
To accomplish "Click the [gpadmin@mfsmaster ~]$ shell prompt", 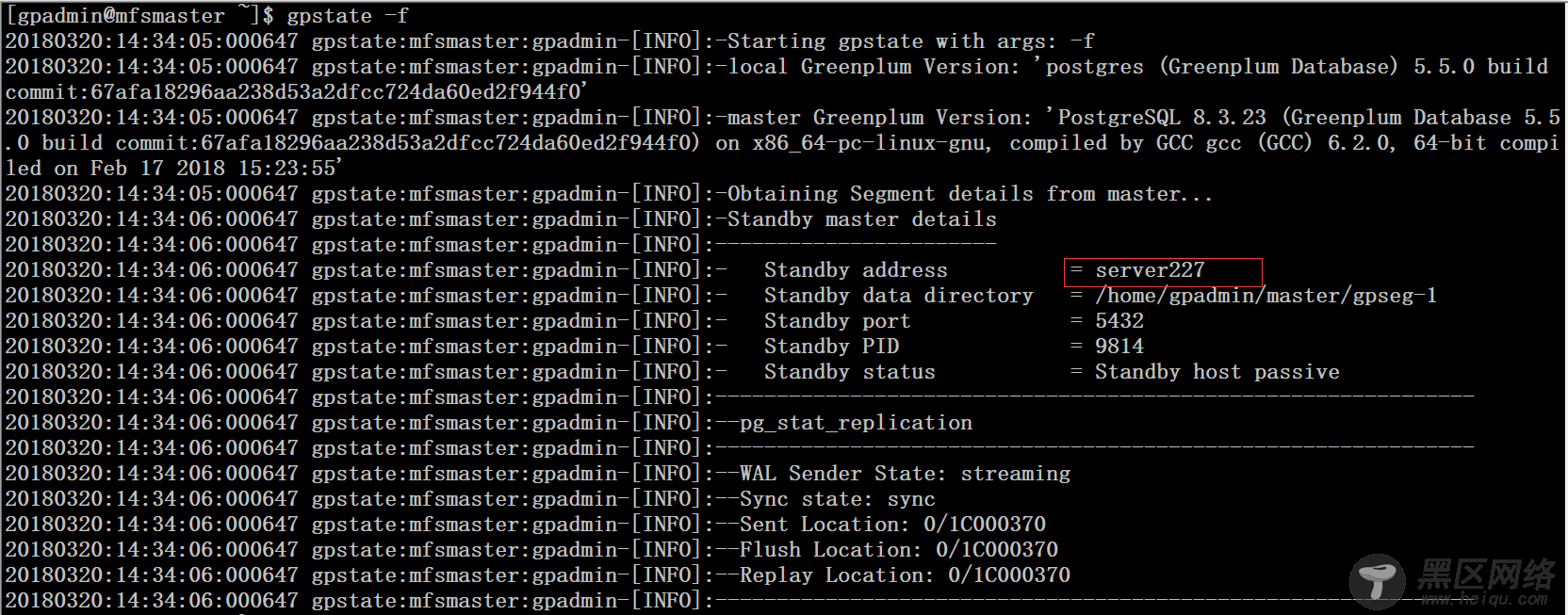I will tap(140, 16).
